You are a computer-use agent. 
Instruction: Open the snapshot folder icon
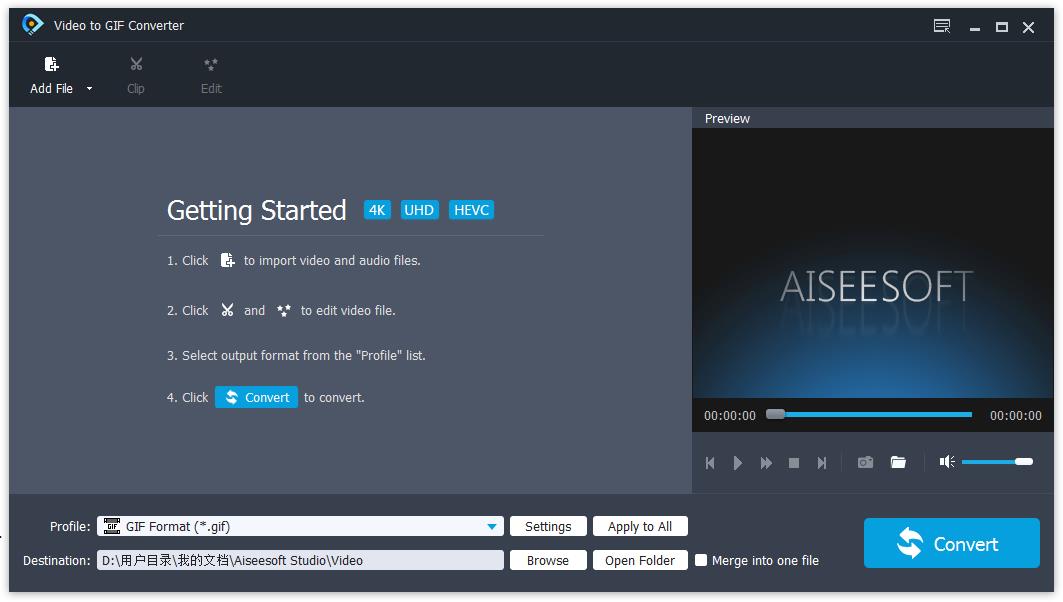pyautogui.click(x=898, y=462)
